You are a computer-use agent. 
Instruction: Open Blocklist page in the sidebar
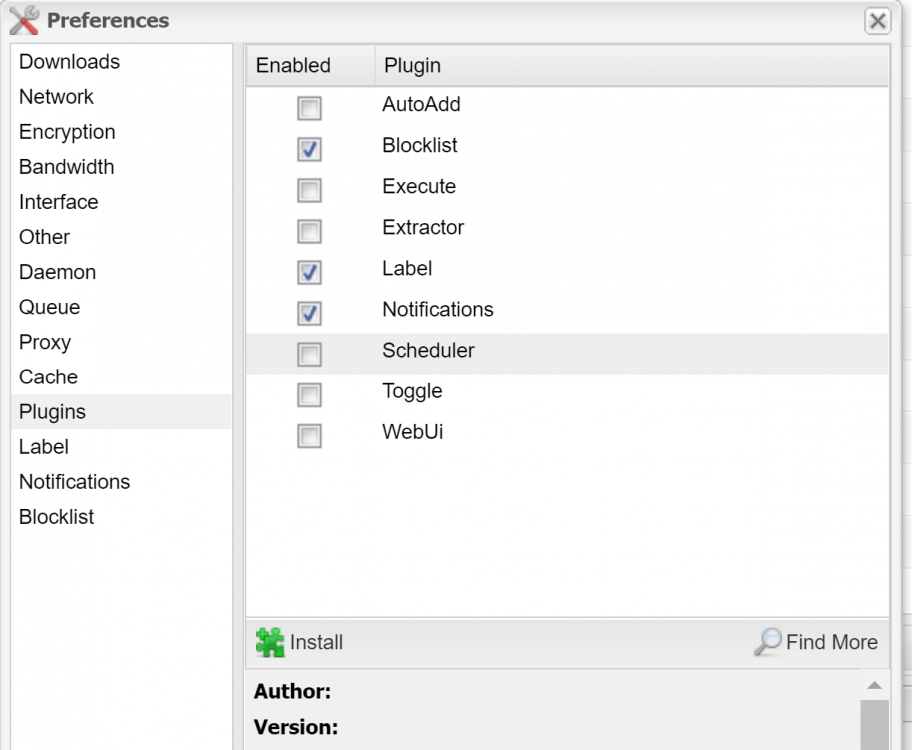click(121, 517)
